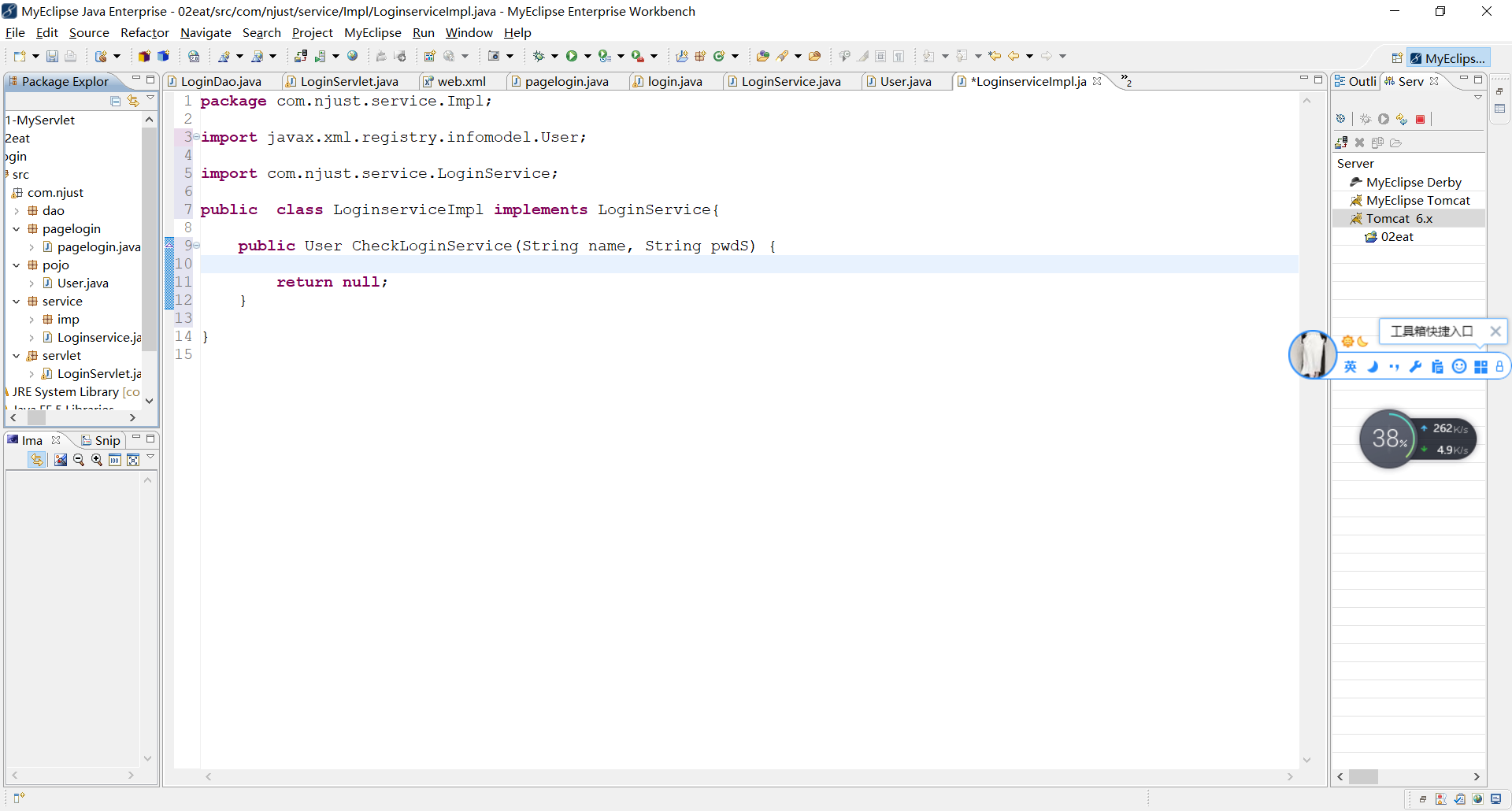Select the 02eat deployment under Tomcat

1396,237
